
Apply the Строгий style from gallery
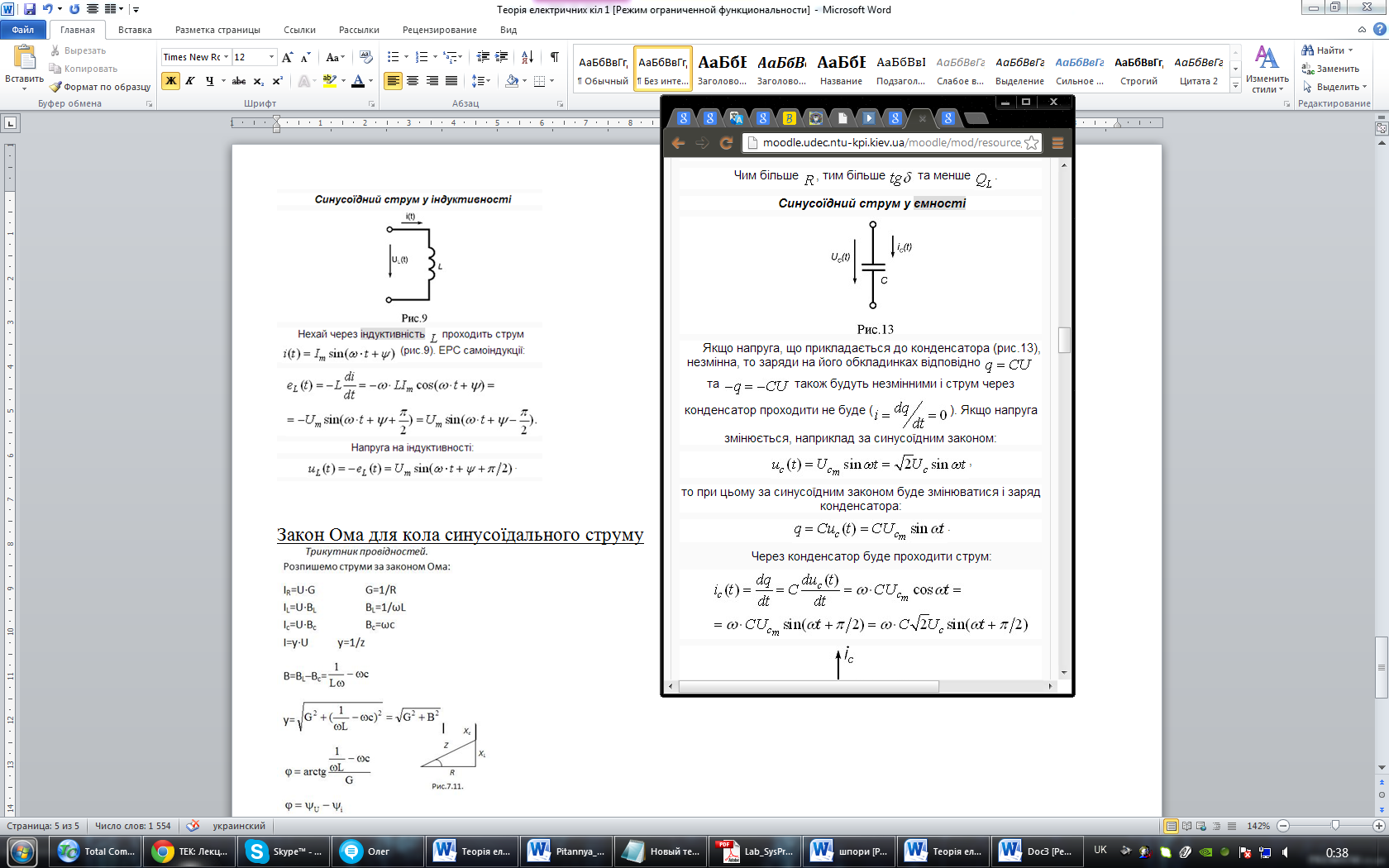1139,69
